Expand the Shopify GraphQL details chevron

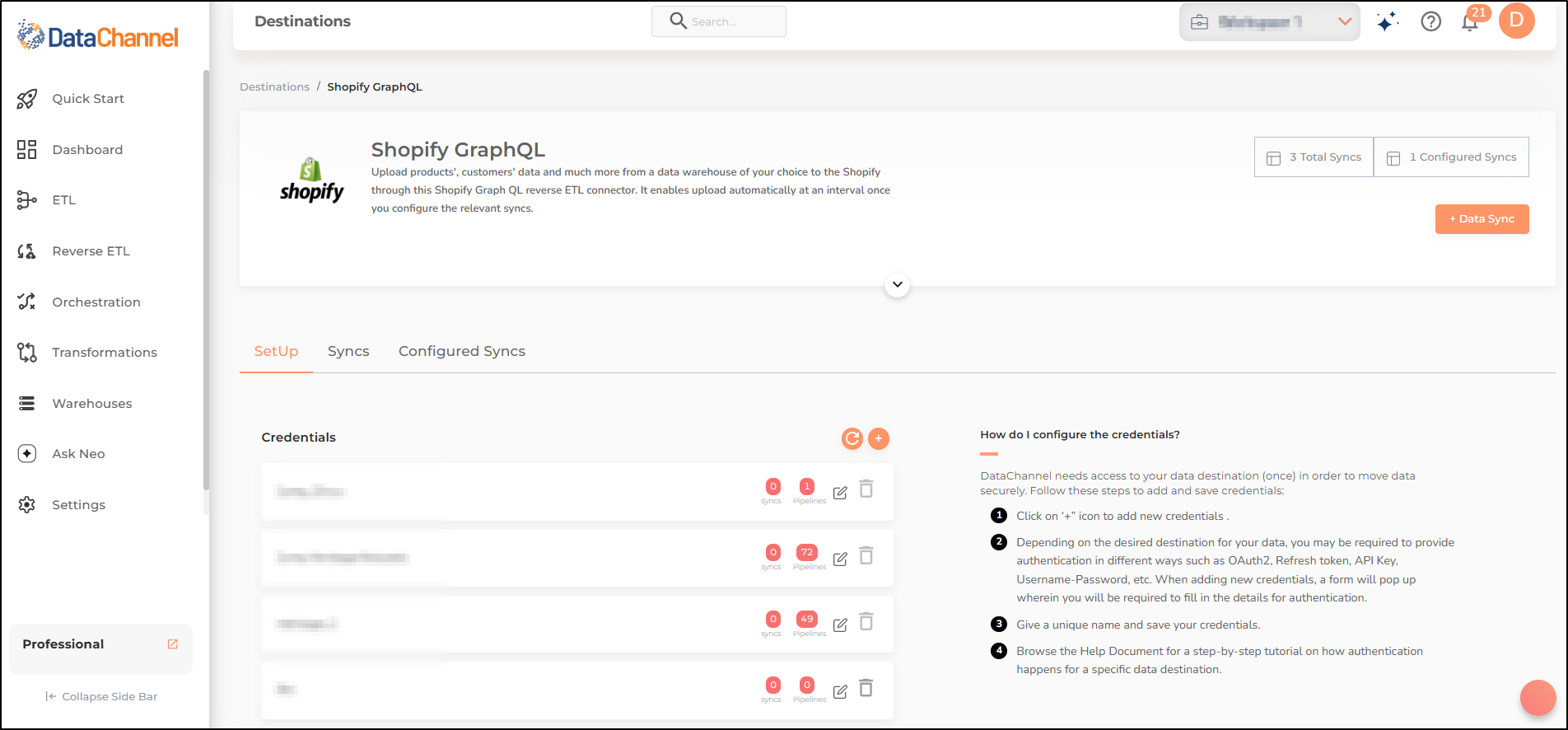898,285
